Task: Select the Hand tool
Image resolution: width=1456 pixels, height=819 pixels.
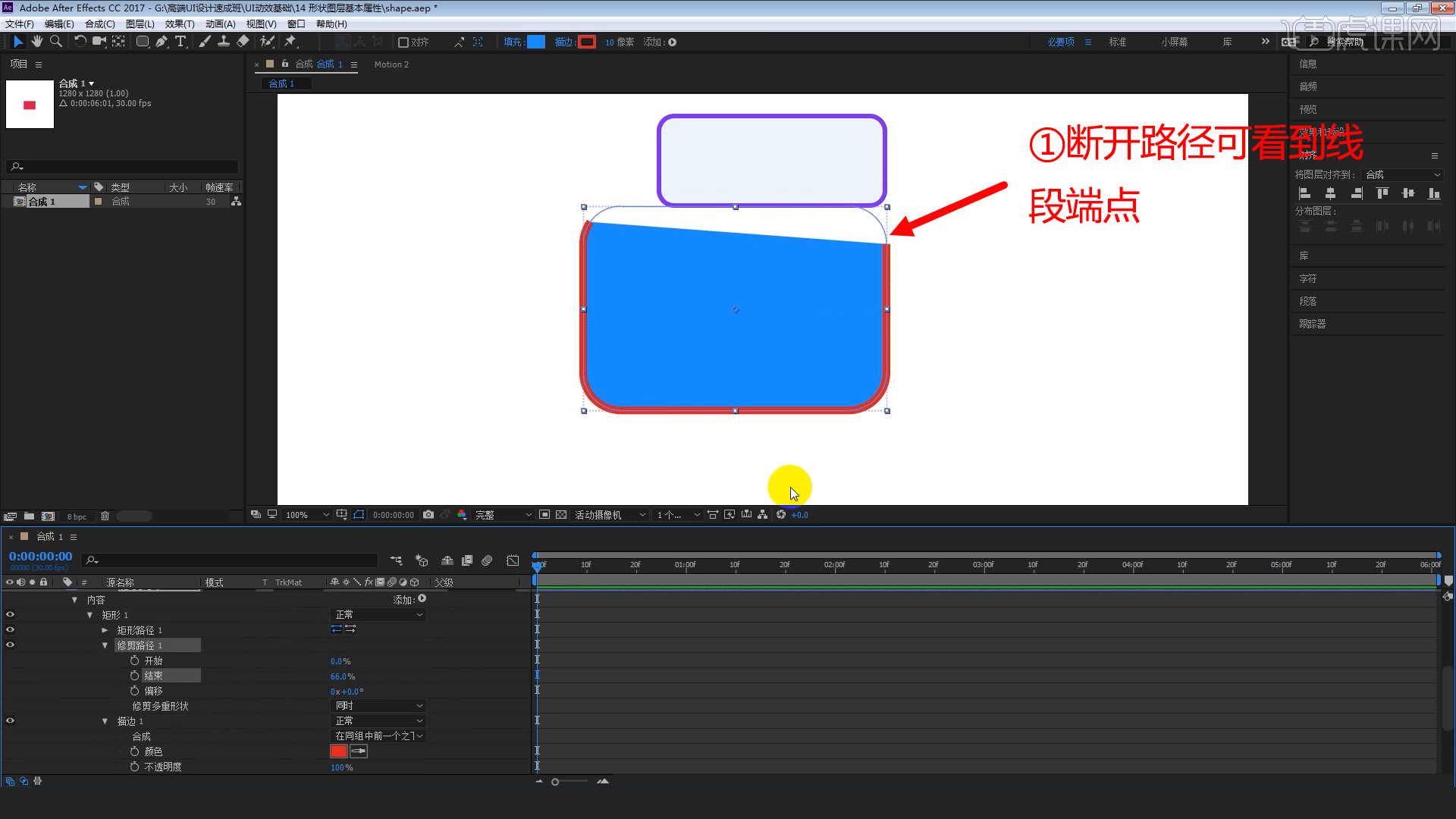Action: click(x=36, y=42)
